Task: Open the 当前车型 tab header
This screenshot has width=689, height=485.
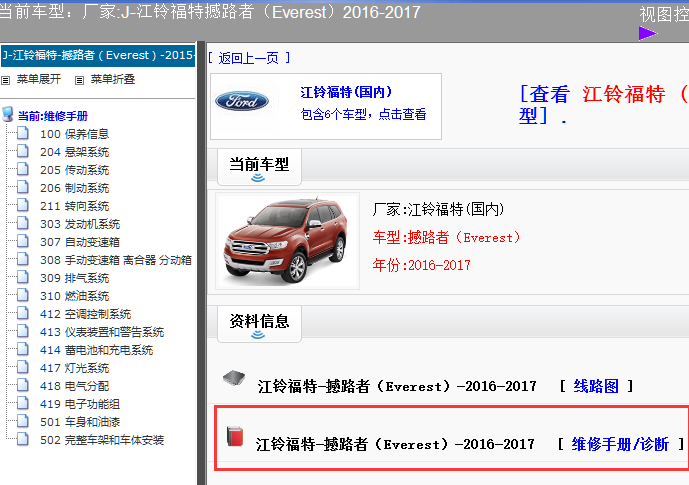Action: tap(259, 167)
